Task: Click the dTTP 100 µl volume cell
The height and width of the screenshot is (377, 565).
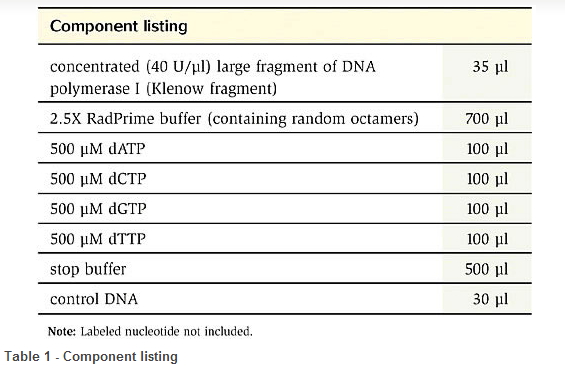Action: click(x=487, y=239)
